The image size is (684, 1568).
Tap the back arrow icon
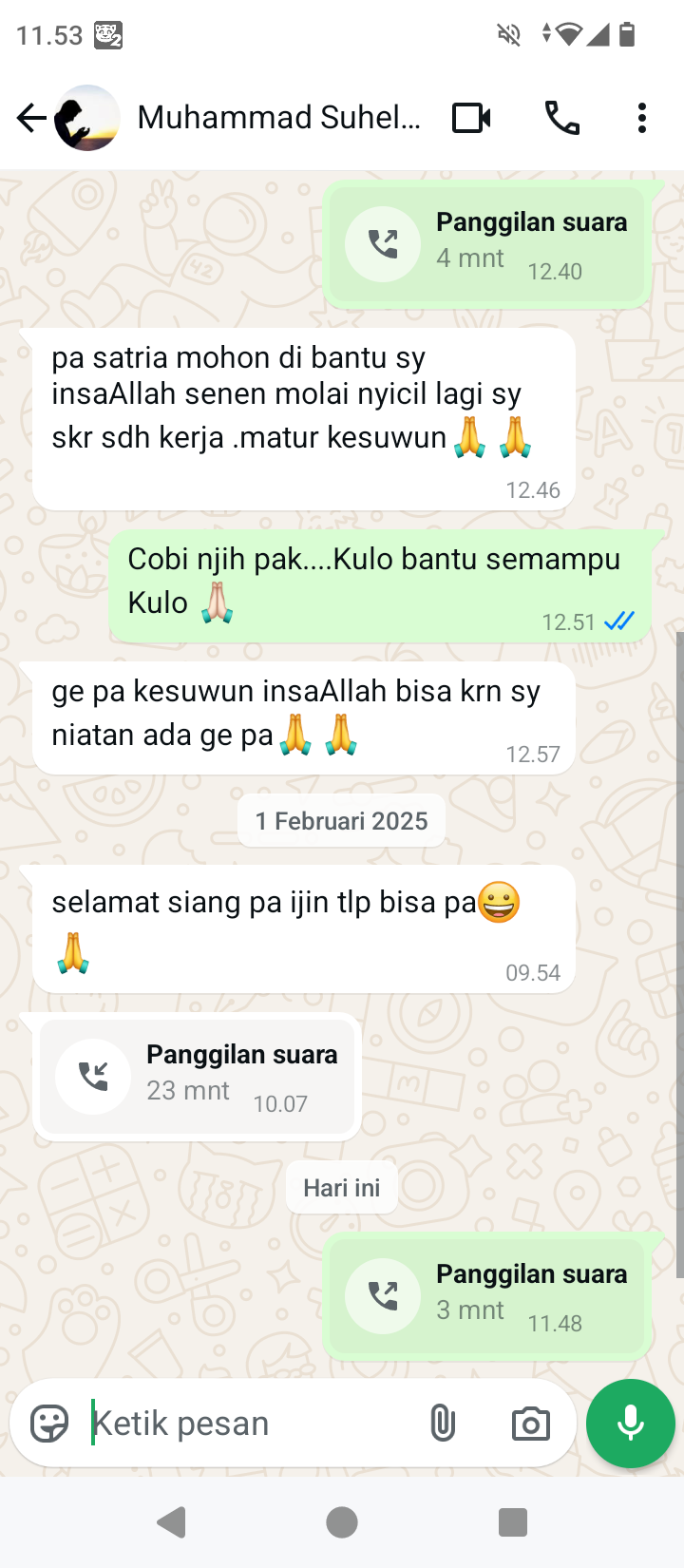[x=31, y=119]
